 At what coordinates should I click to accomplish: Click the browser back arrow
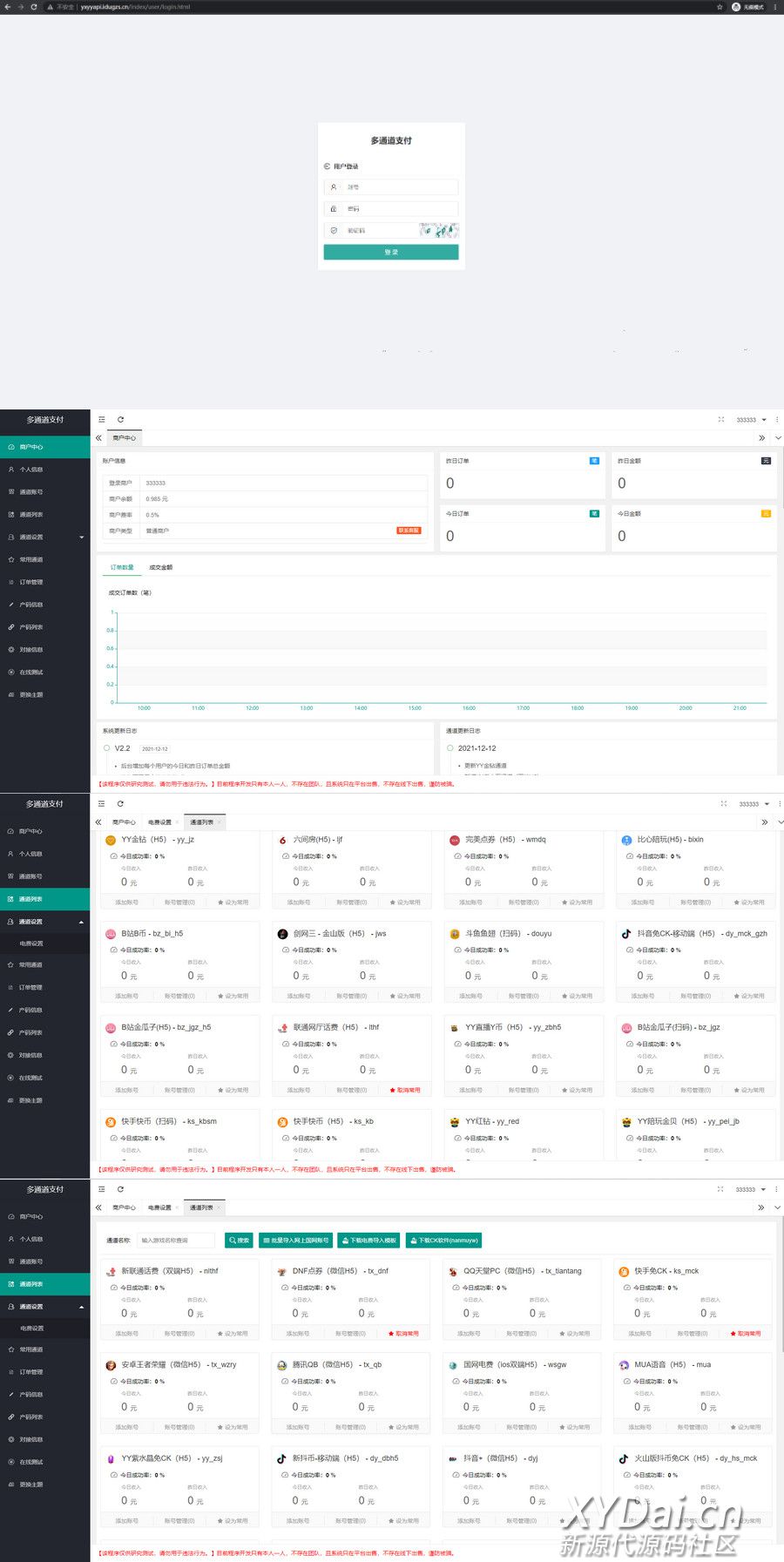[x=6, y=6]
